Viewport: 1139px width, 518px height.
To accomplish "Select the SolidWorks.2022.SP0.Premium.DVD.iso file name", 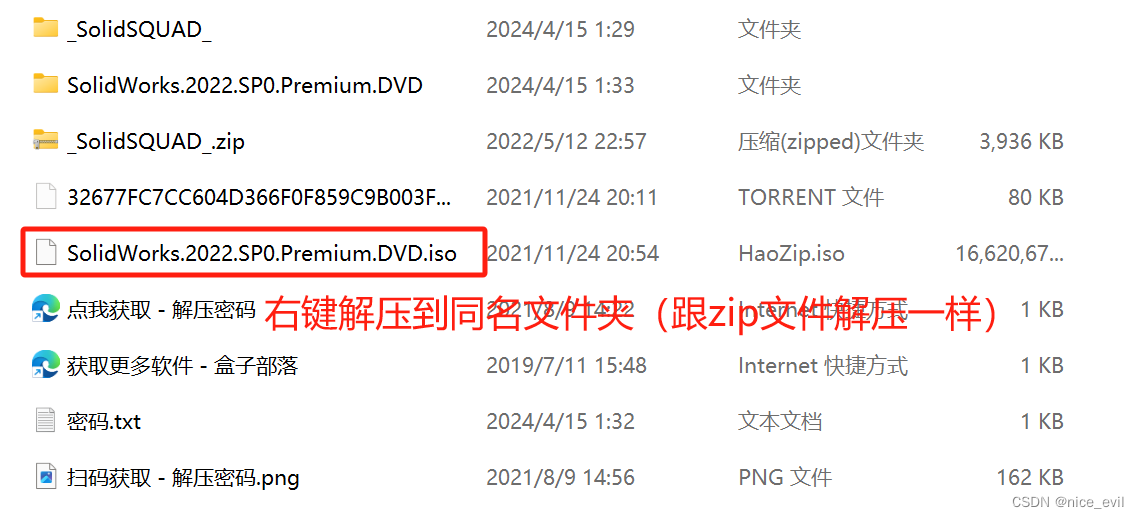I will click(262, 253).
